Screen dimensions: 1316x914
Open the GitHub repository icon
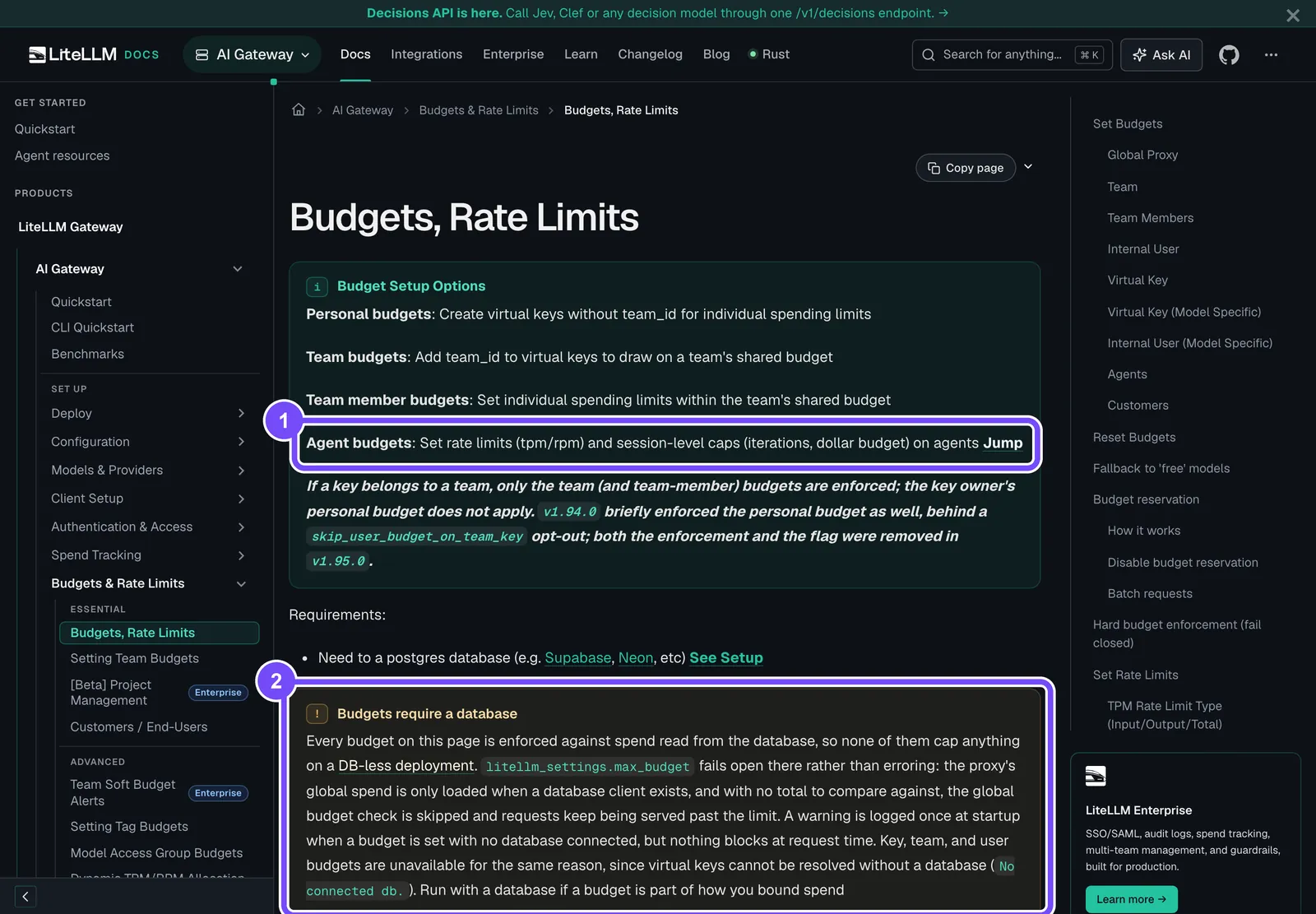(1229, 54)
